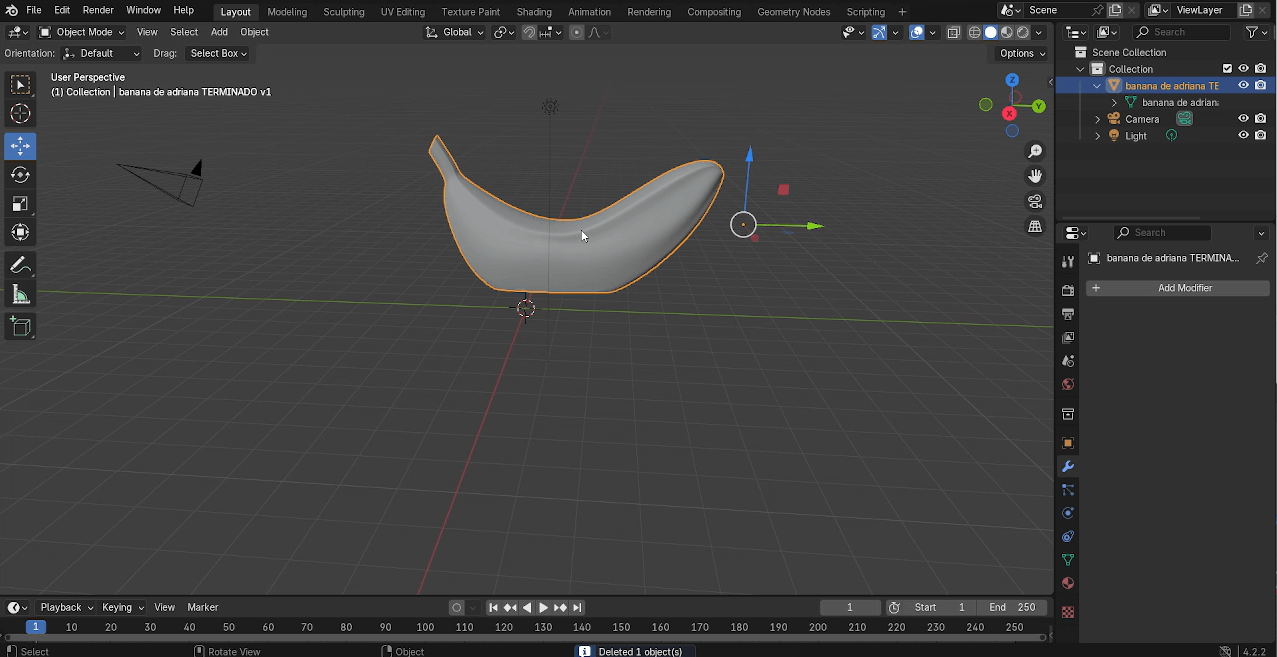1277x657 pixels.
Task: Toggle auto keying record button
Action: pyautogui.click(x=457, y=607)
